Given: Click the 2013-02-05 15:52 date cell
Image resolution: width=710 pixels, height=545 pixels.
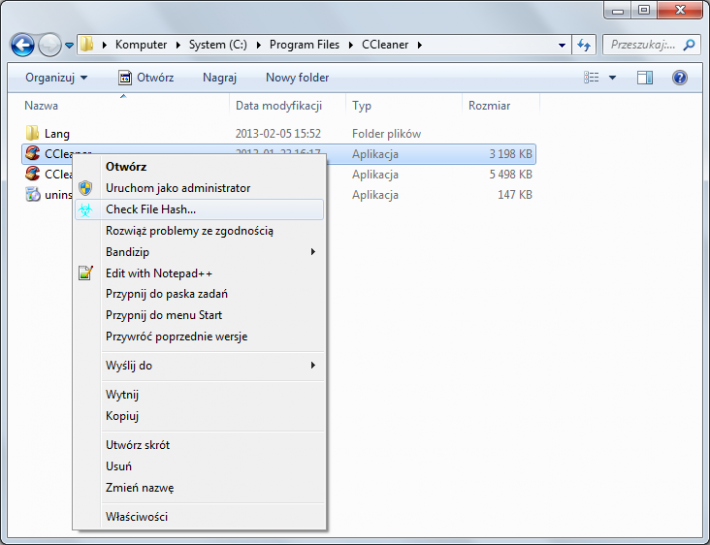Looking at the screenshot, I should [278, 134].
